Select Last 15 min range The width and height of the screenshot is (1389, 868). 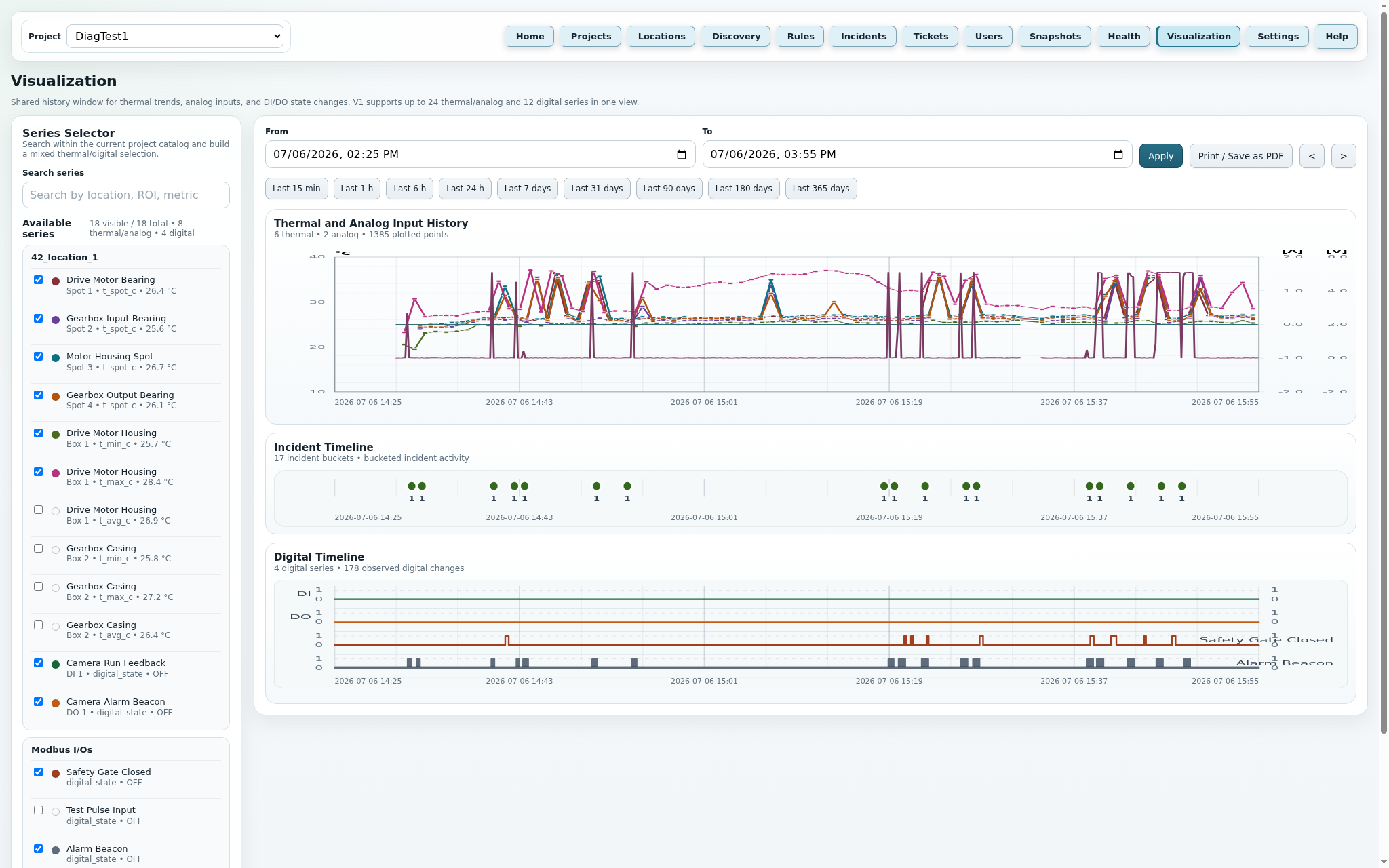click(x=296, y=189)
